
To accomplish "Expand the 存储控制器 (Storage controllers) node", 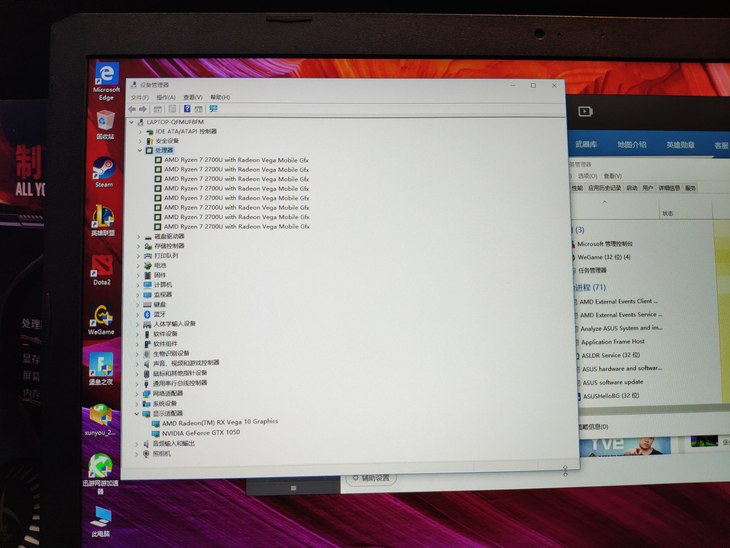I will coord(138,246).
